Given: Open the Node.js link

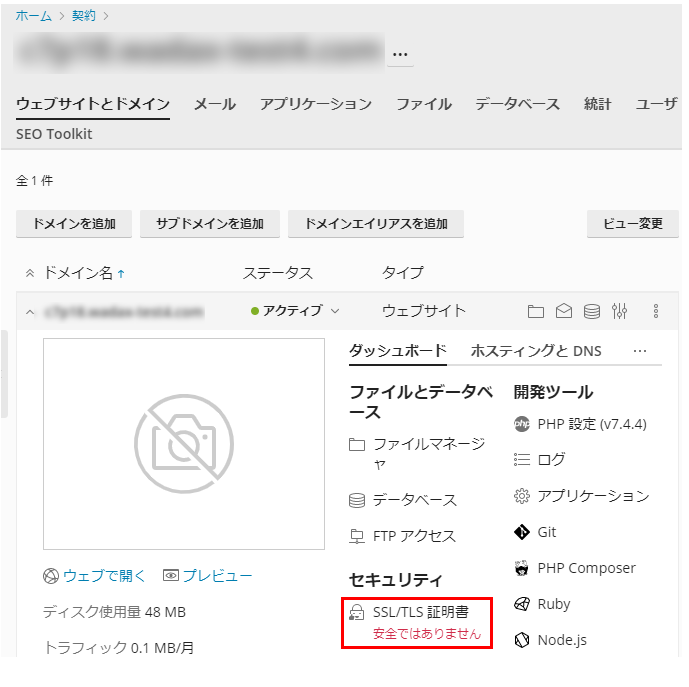Looking at the screenshot, I should [x=562, y=640].
